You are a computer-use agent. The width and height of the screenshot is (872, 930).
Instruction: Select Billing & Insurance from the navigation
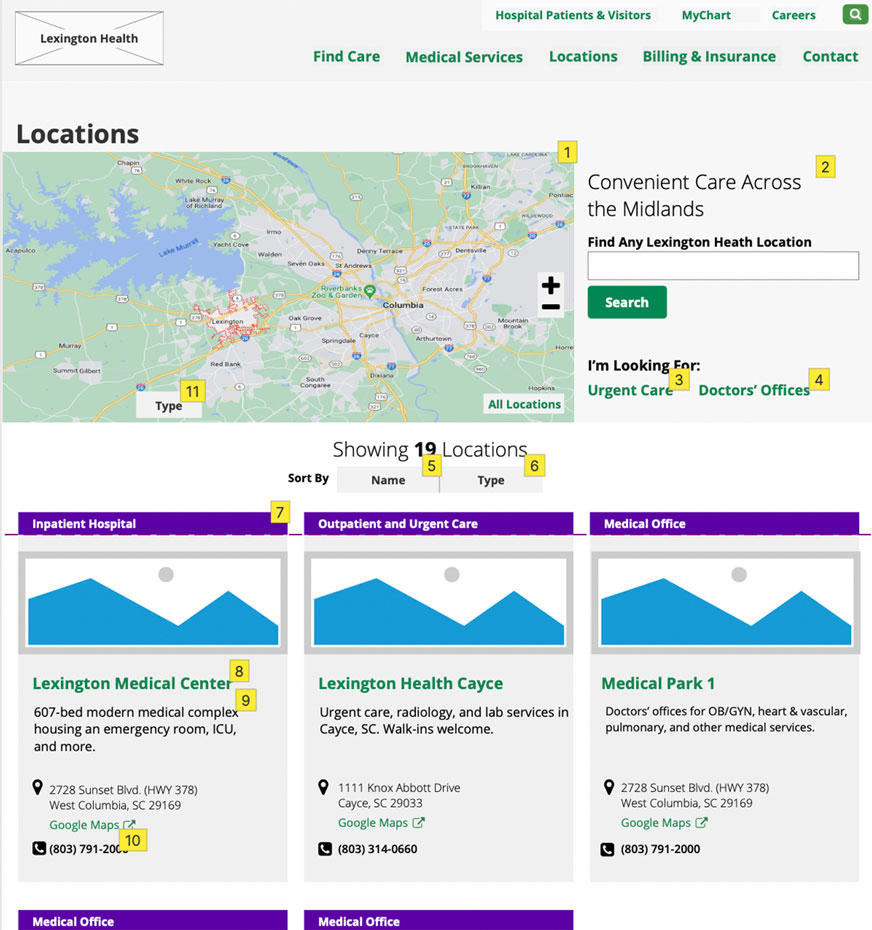709,57
